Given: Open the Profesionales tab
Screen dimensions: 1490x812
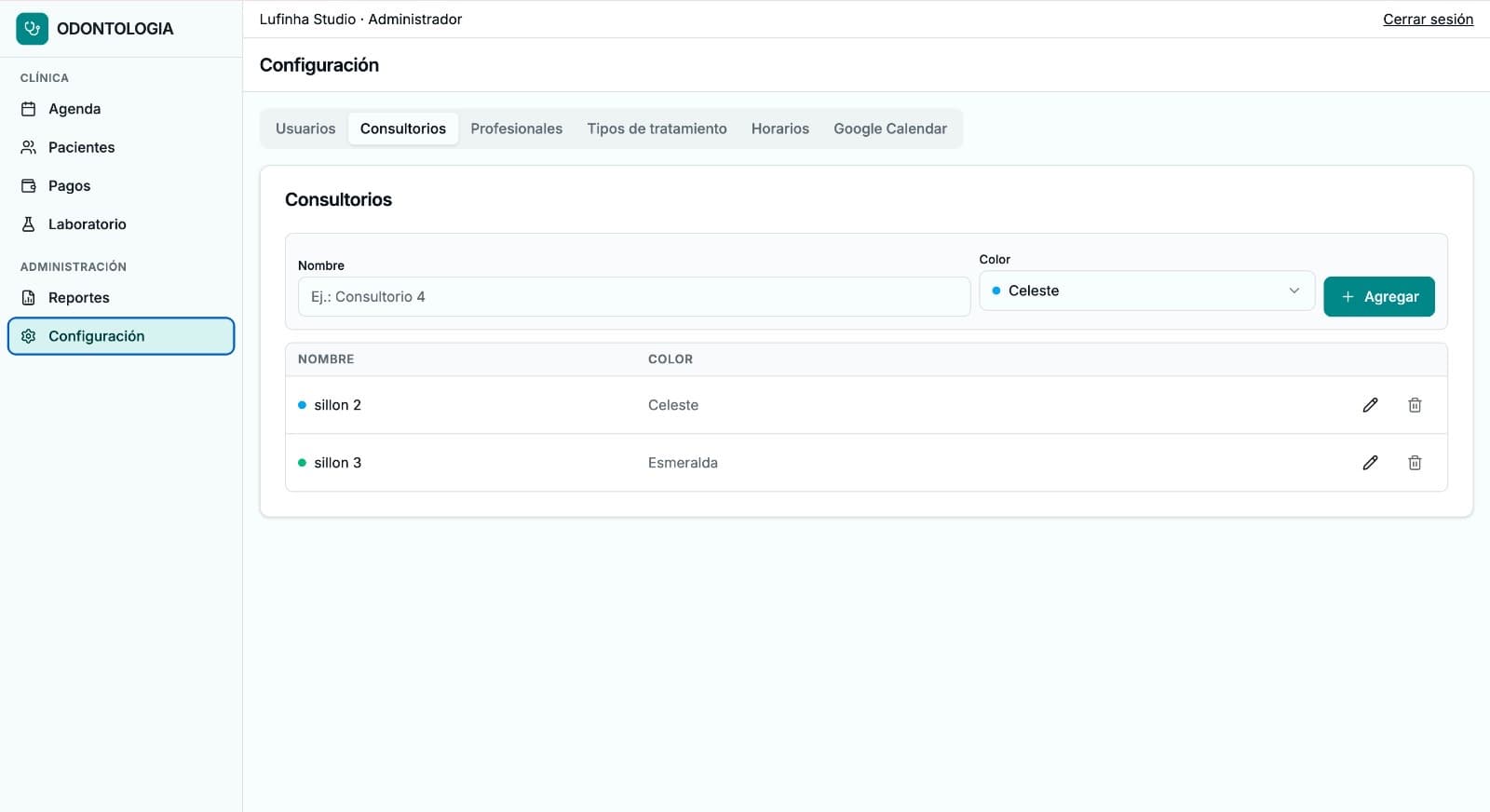Looking at the screenshot, I should 516,129.
